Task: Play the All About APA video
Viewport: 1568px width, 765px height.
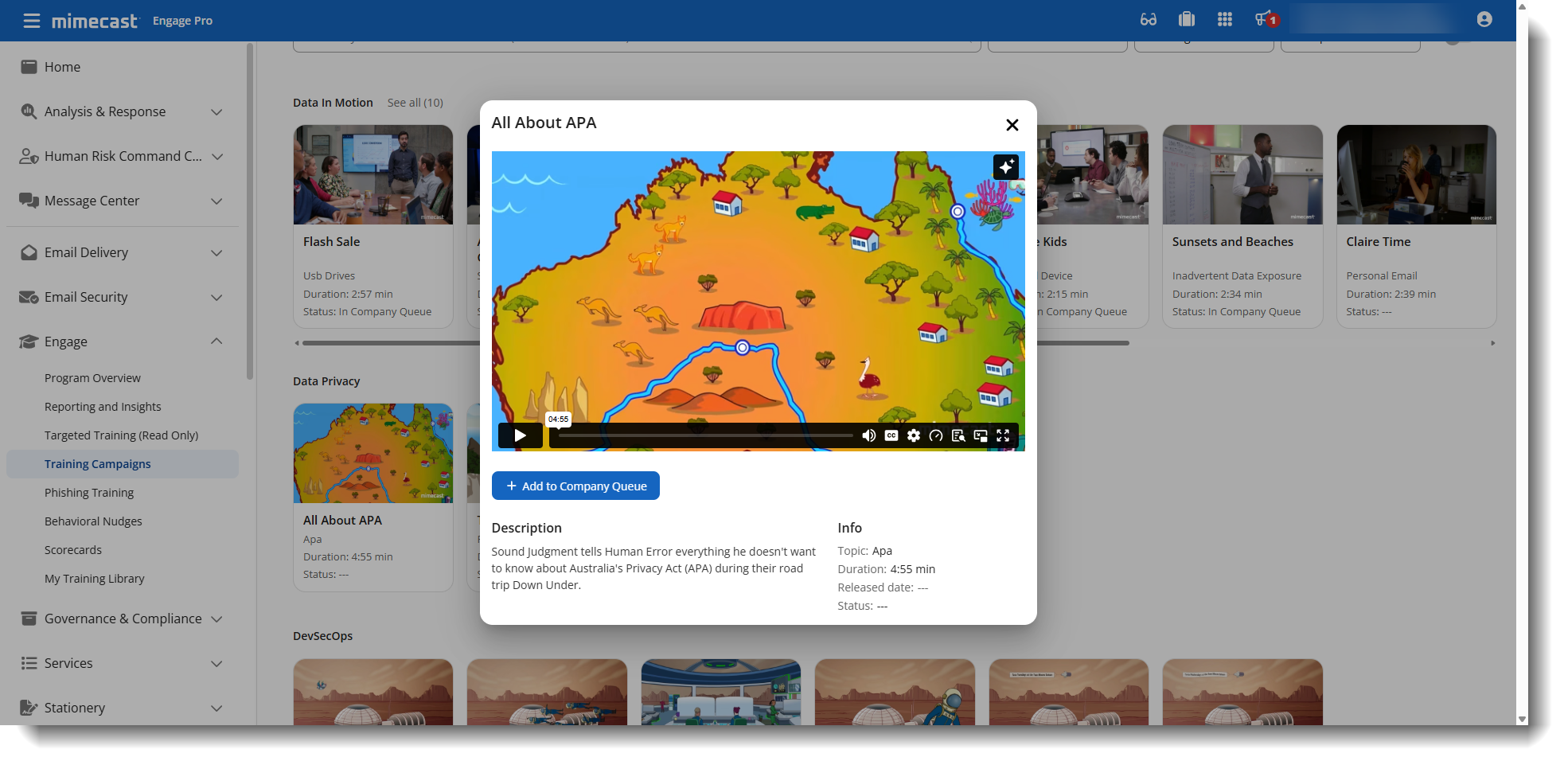Action: point(520,435)
